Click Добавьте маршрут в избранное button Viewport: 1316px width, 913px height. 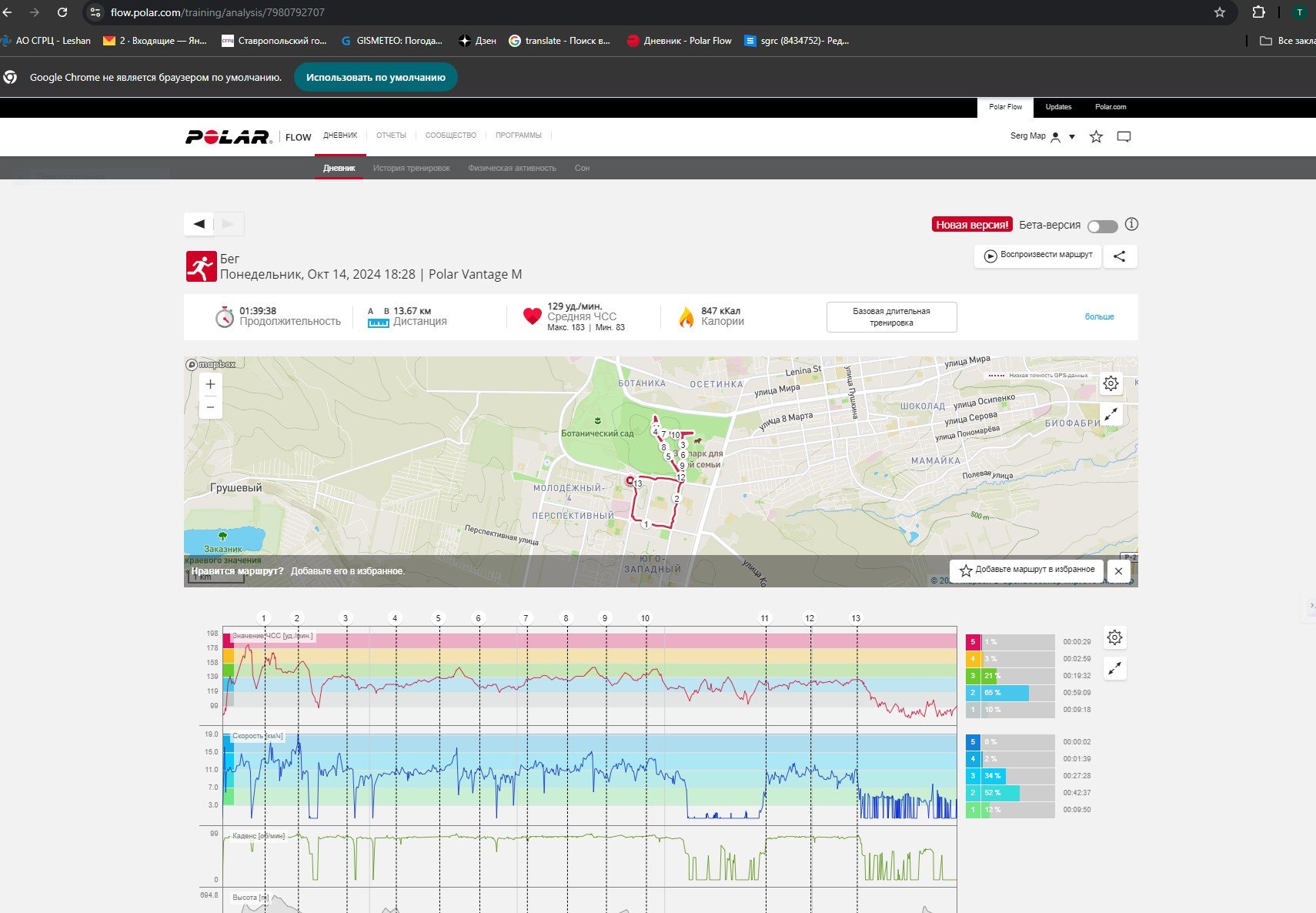[1027, 570]
